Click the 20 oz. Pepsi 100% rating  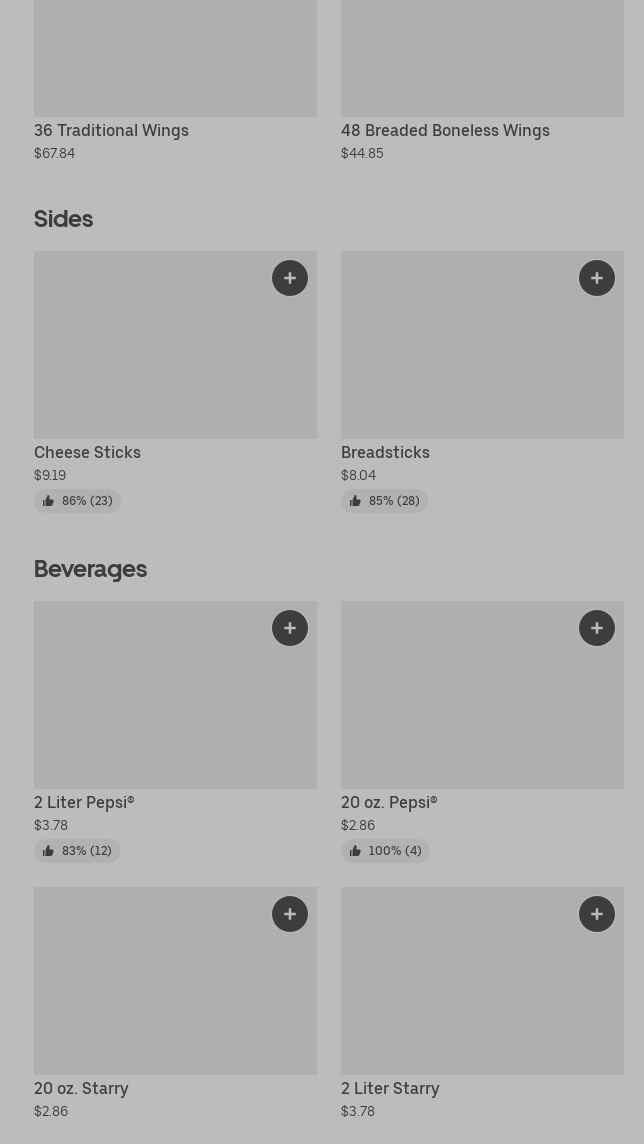point(385,851)
